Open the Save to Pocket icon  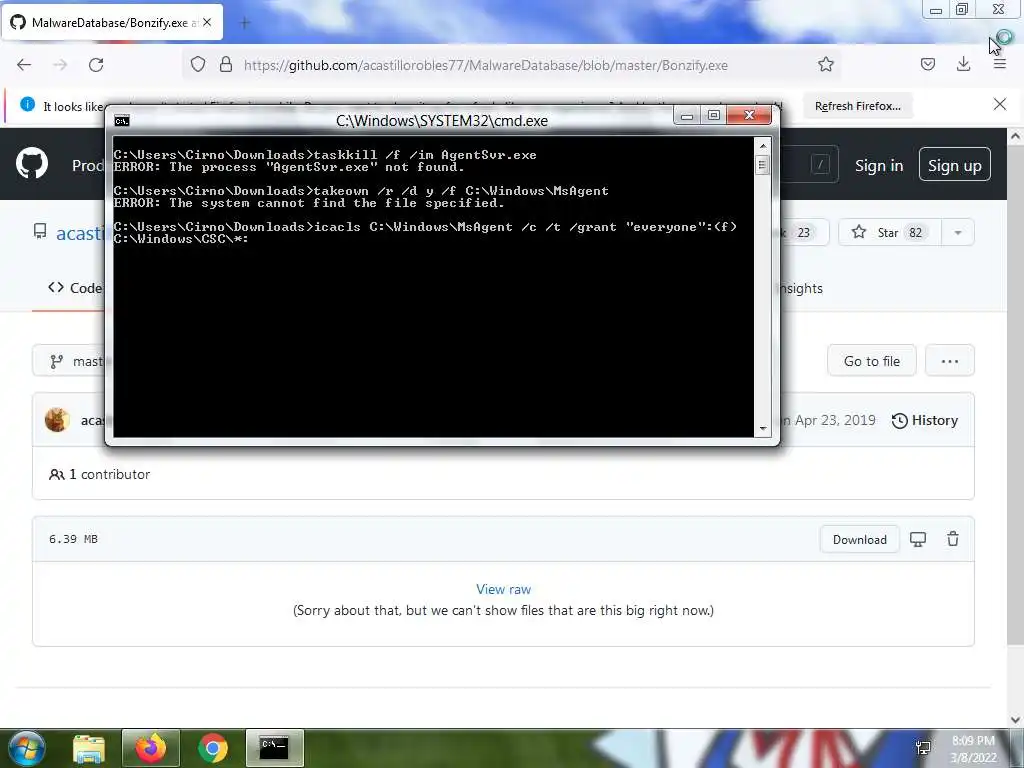click(x=927, y=64)
